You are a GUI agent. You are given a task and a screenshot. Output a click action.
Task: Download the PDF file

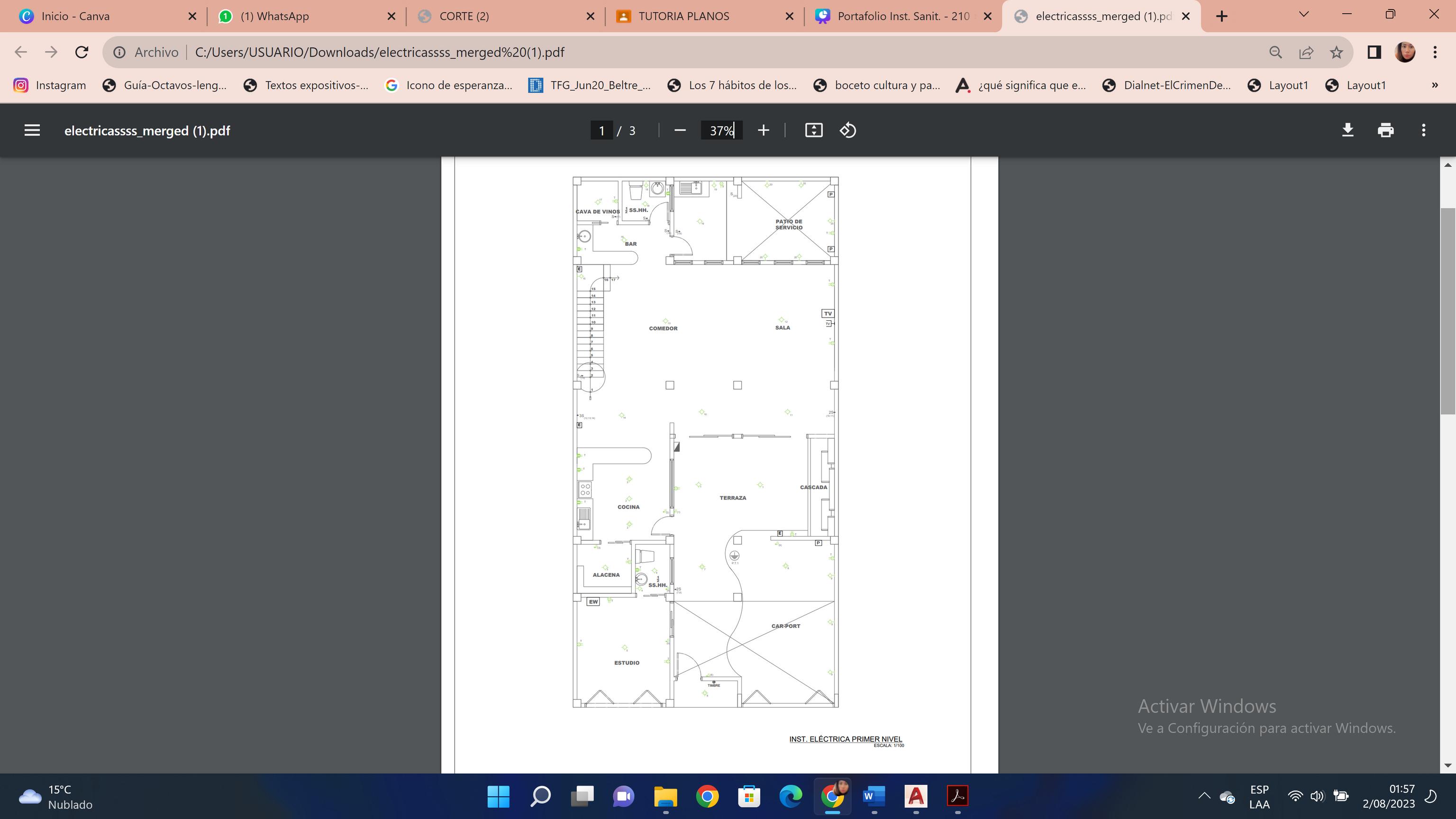click(x=1347, y=130)
